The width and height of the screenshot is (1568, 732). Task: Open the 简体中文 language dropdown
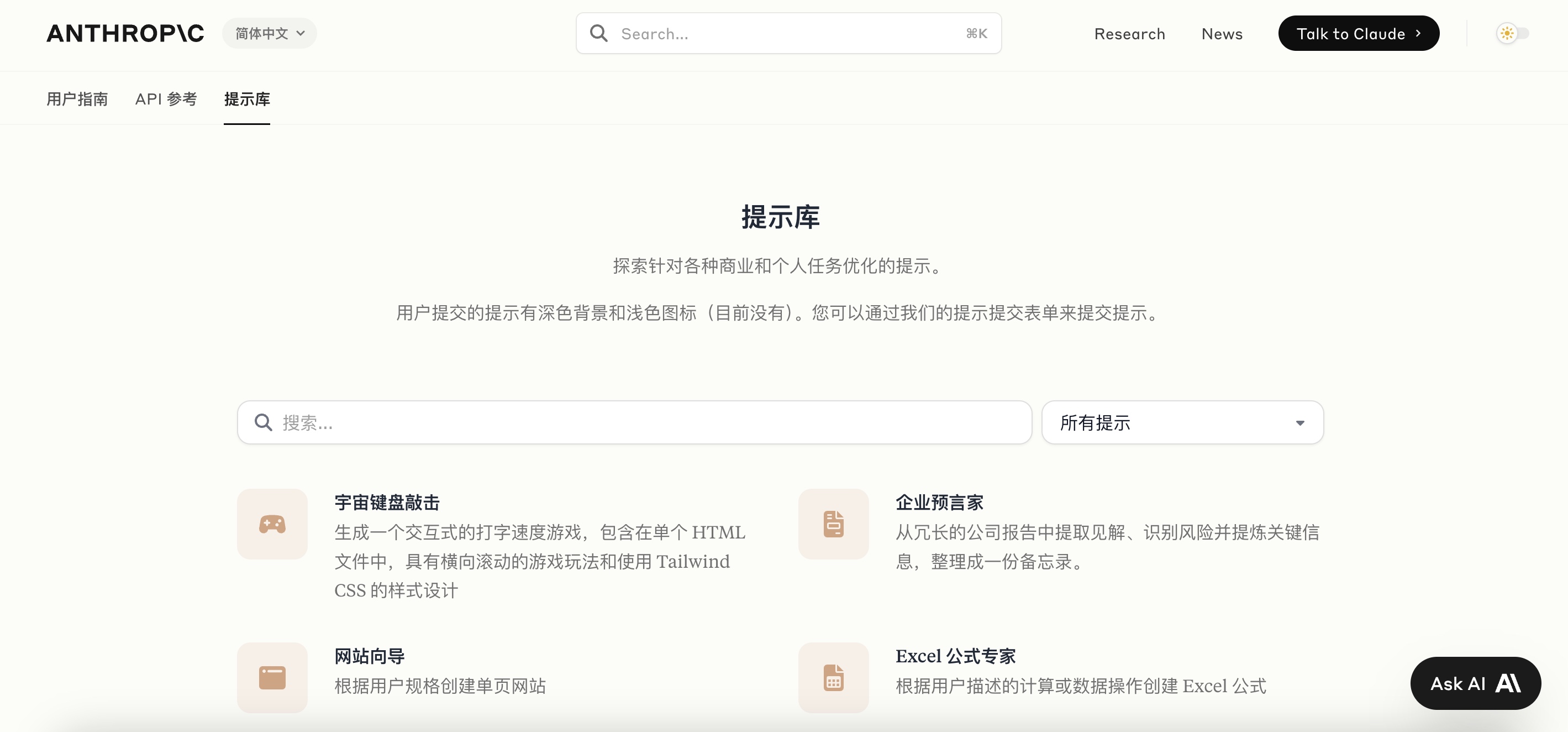pos(269,34)
